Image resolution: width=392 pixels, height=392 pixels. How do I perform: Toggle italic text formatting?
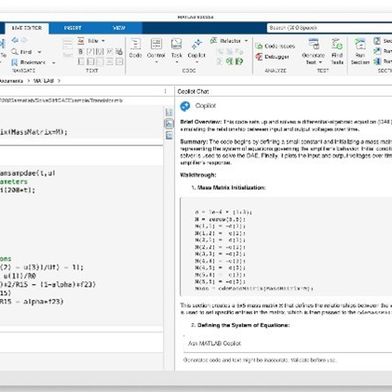pyautogui.click(x=90, y=52)
